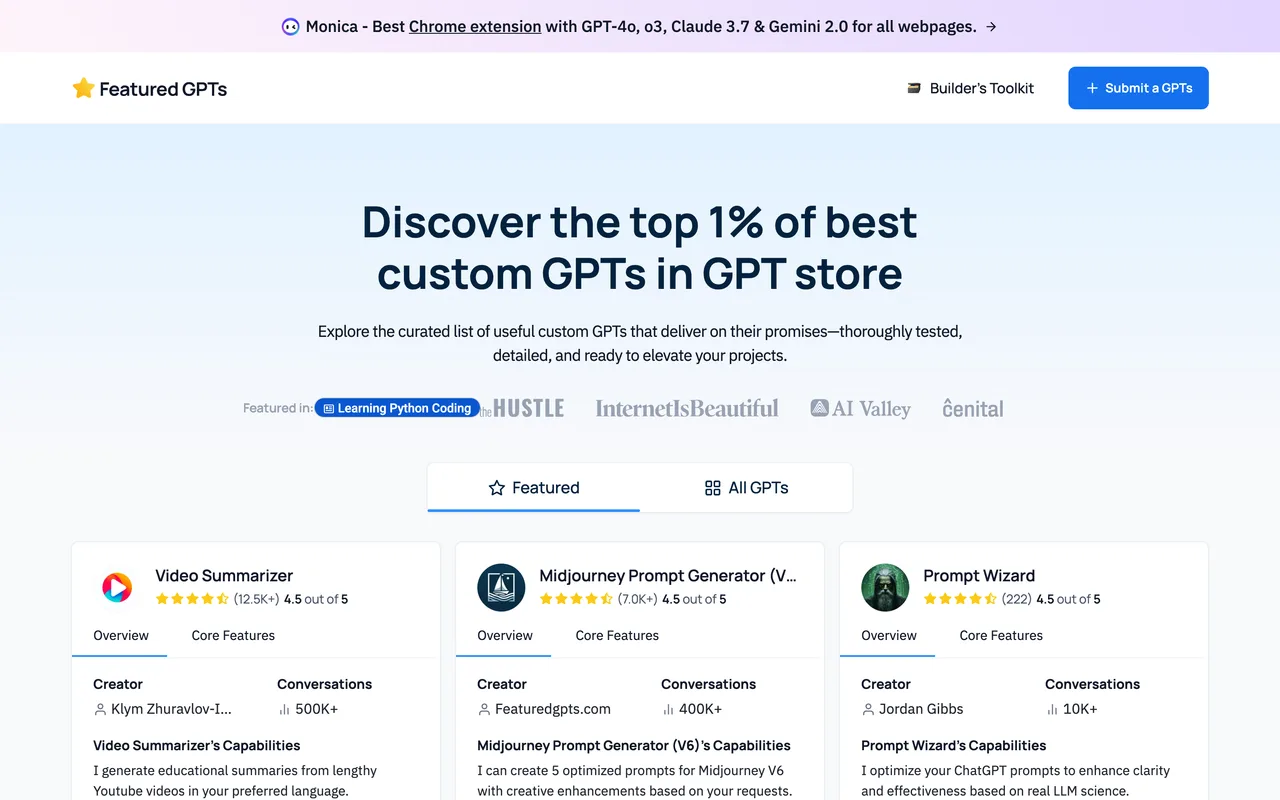Click the InternetIsBeautiful logo
Image resolution: width=1280 pixels, height=800 pixels.
pos(687,408)
